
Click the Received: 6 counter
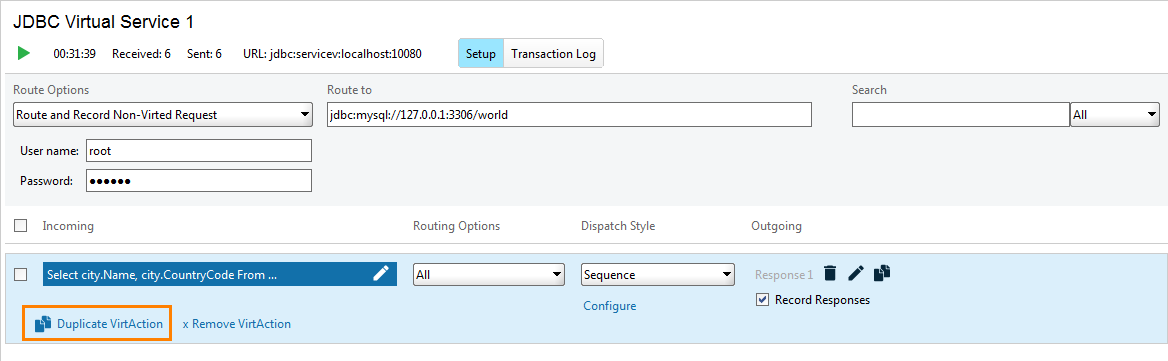coord(142,54)
